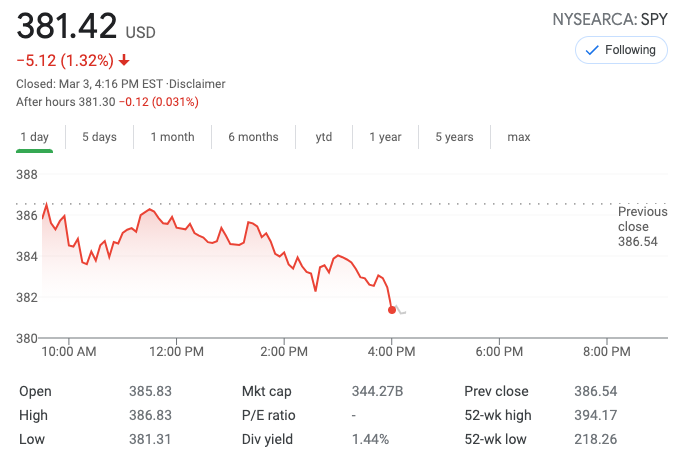Select the ytd time range
The height and width of the screenshot is (462, 693).
pos(324,137)
